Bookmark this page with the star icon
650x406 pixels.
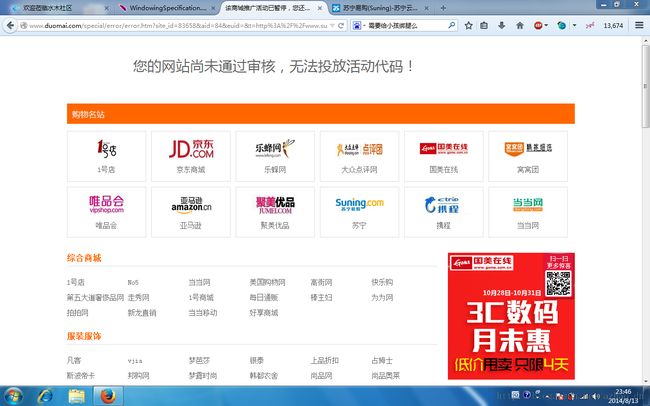click(x=468, y=26)
